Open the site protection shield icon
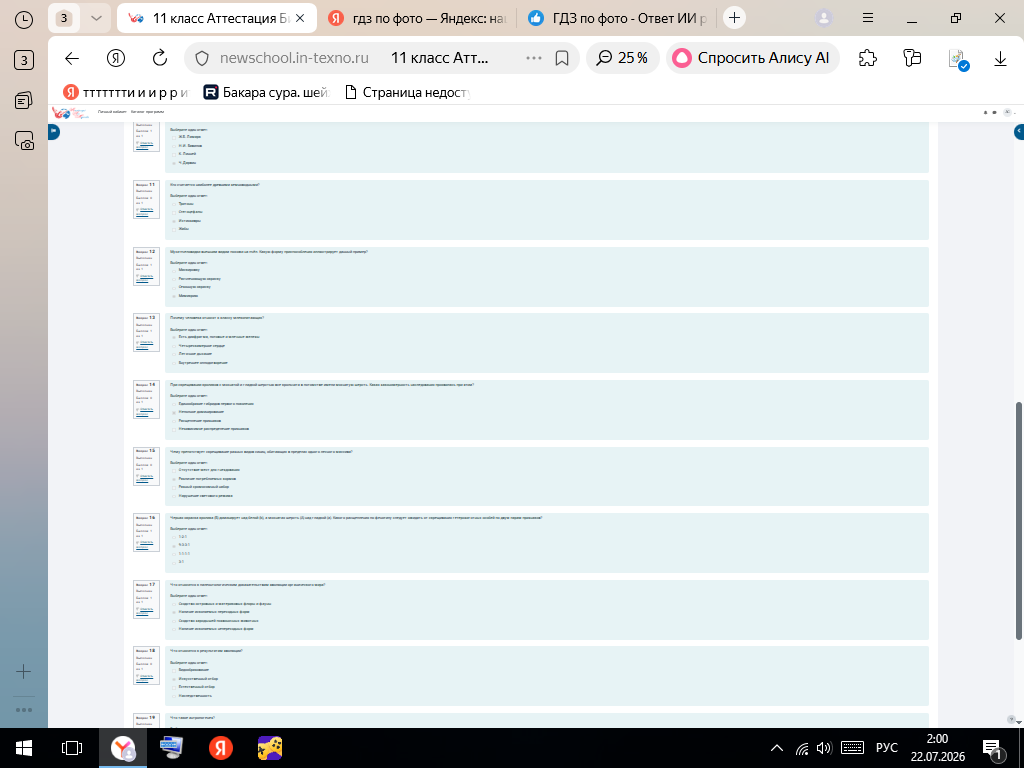This screenshot has height=768, width=1024. point(202,58)
